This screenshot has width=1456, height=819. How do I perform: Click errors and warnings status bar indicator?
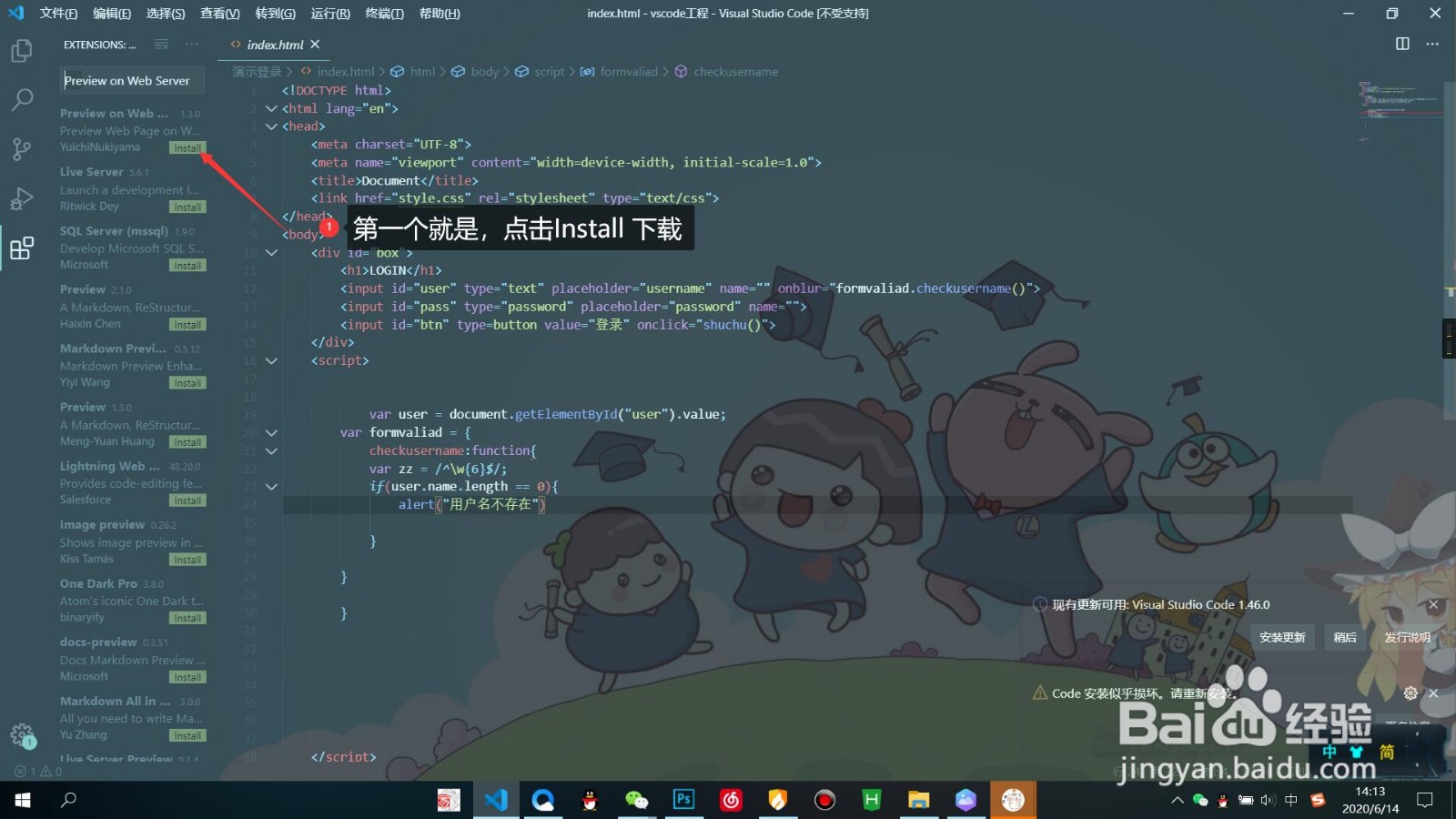pyautogui.click(x=38, y=771)
